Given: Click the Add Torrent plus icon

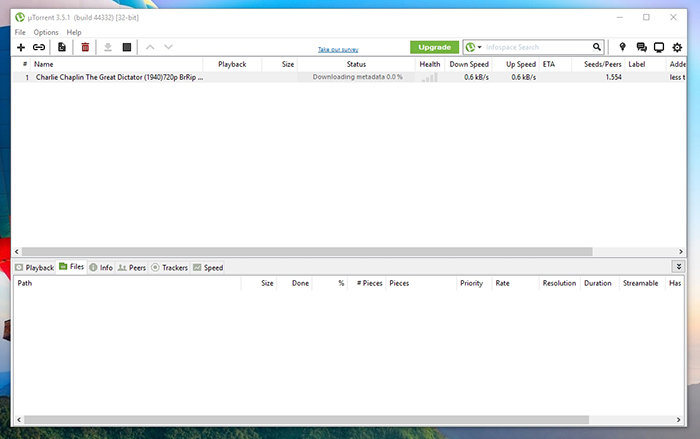Looking at the screenshot, I should tap(20, 47).
